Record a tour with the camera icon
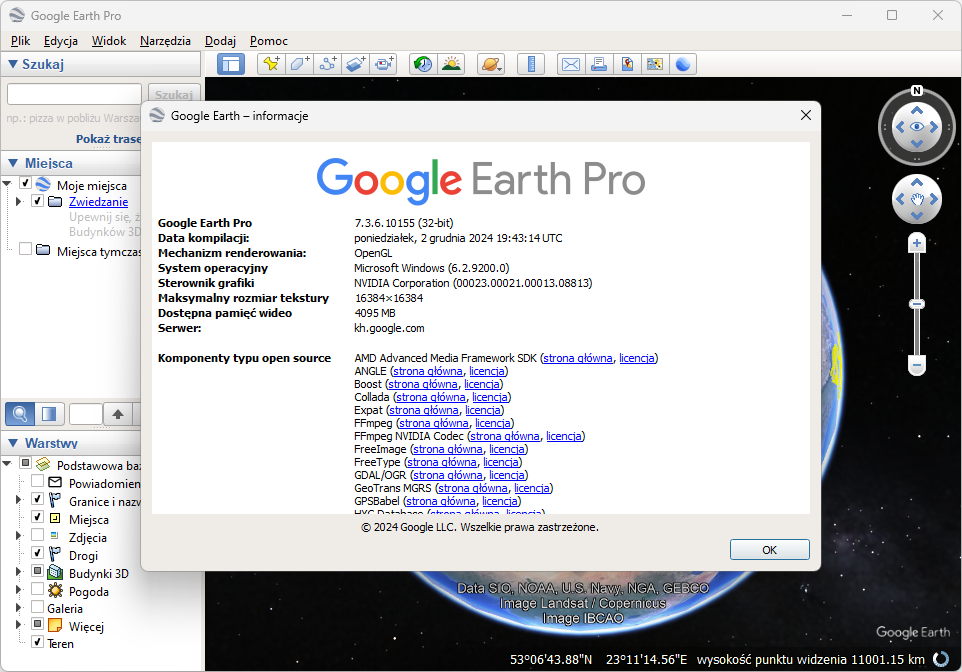The width and height of the screenshot is (962, 672). click(x=384, y=64)
